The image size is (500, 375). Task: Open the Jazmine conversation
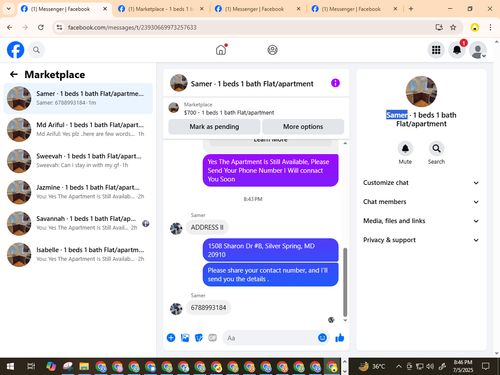[78, 192]
